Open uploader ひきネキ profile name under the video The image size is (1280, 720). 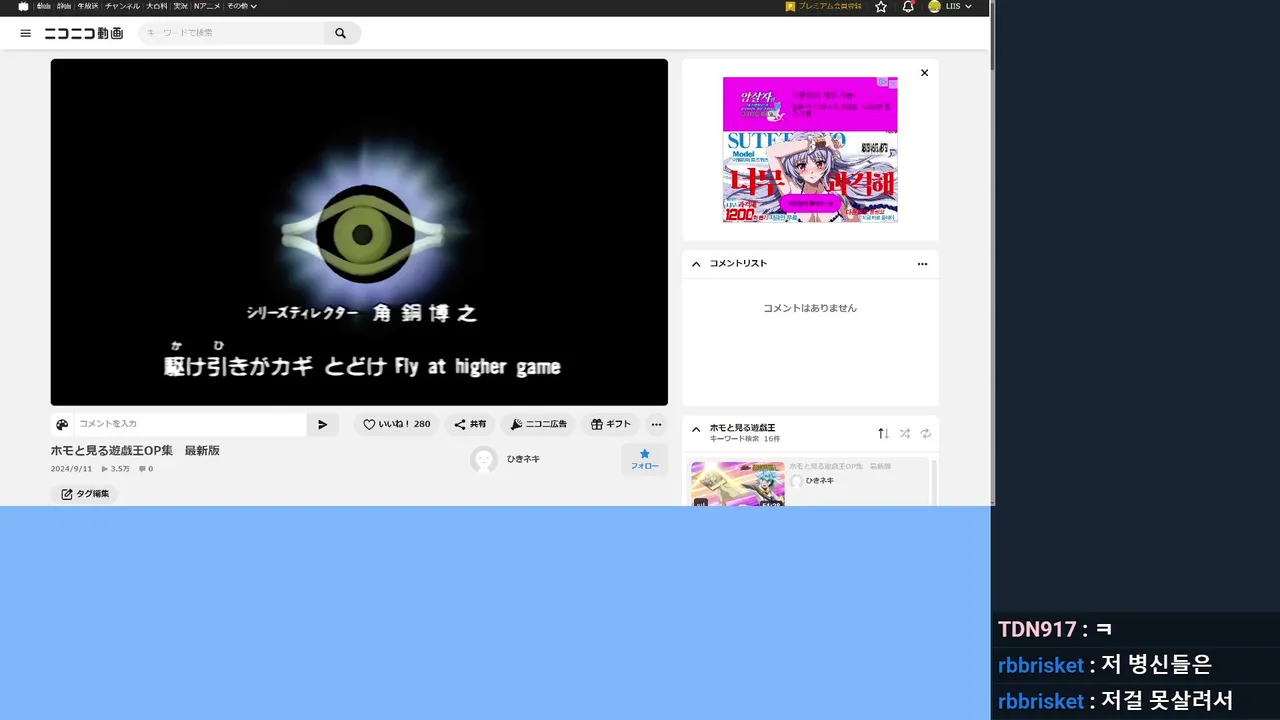(x=523, y=459)
